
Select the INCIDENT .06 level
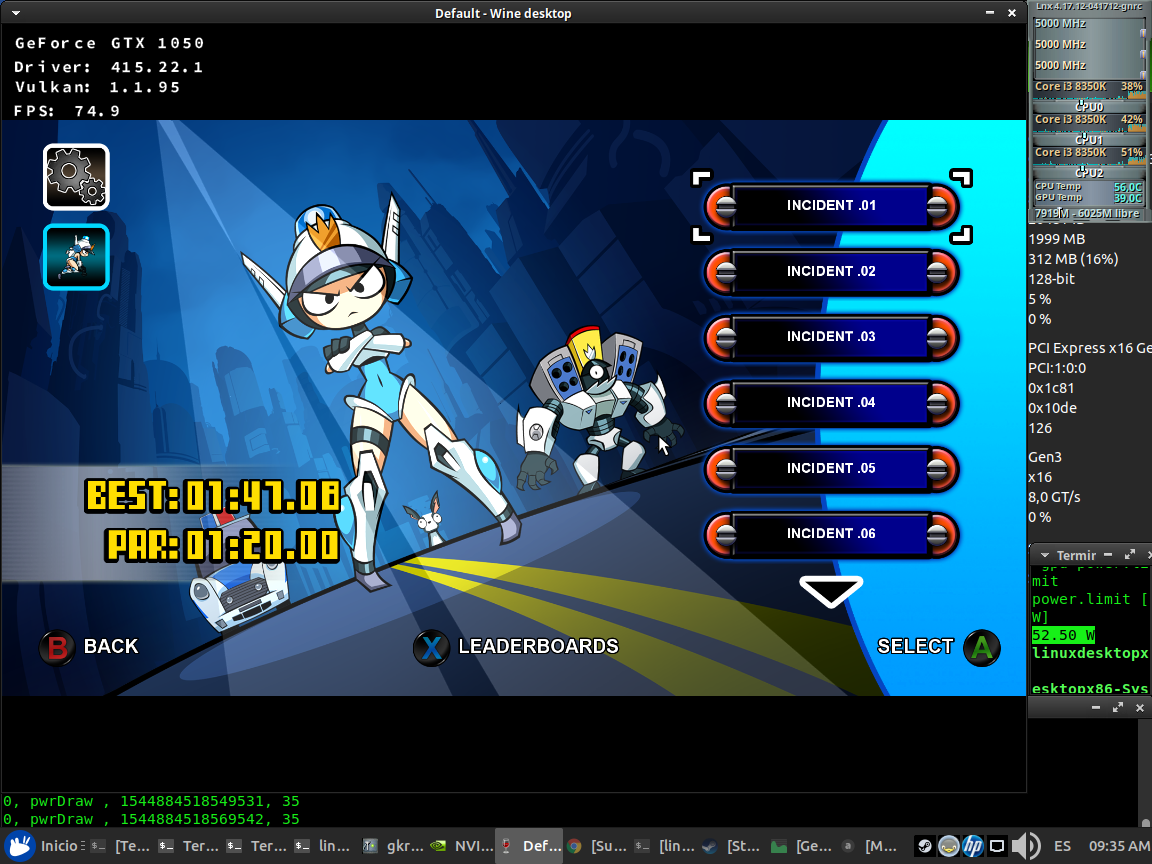832,534
